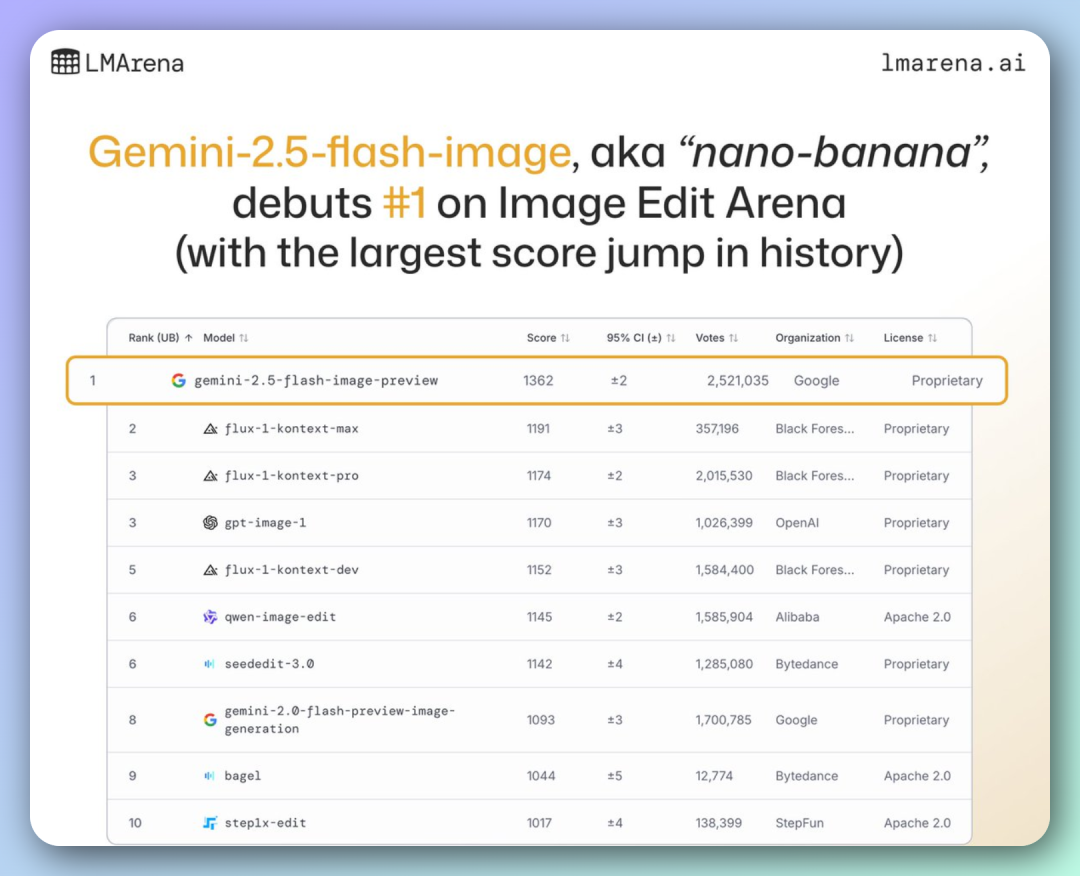This screenshot has height=876, width=1080.
Task: Open the gpt-image-1 model name
Action: [x=265, y=523]
